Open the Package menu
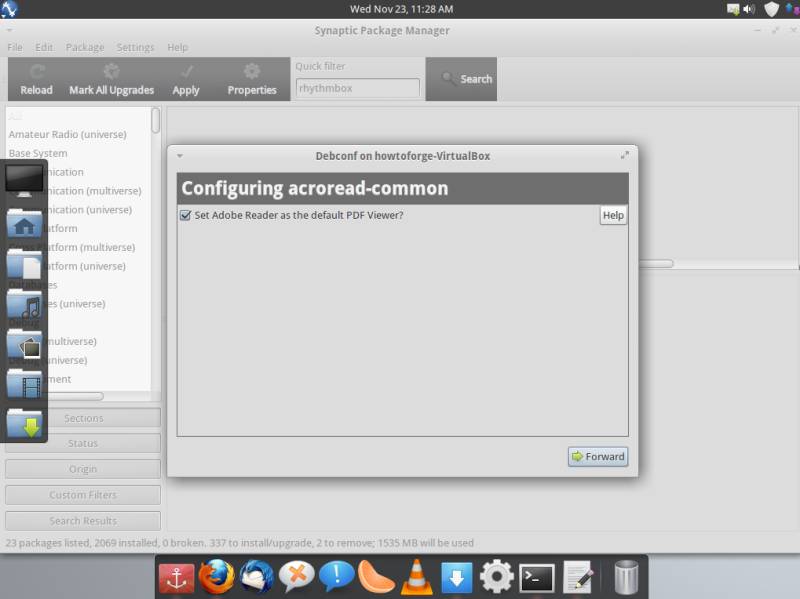This screenshot has height=599, width=800. point(85,47)
